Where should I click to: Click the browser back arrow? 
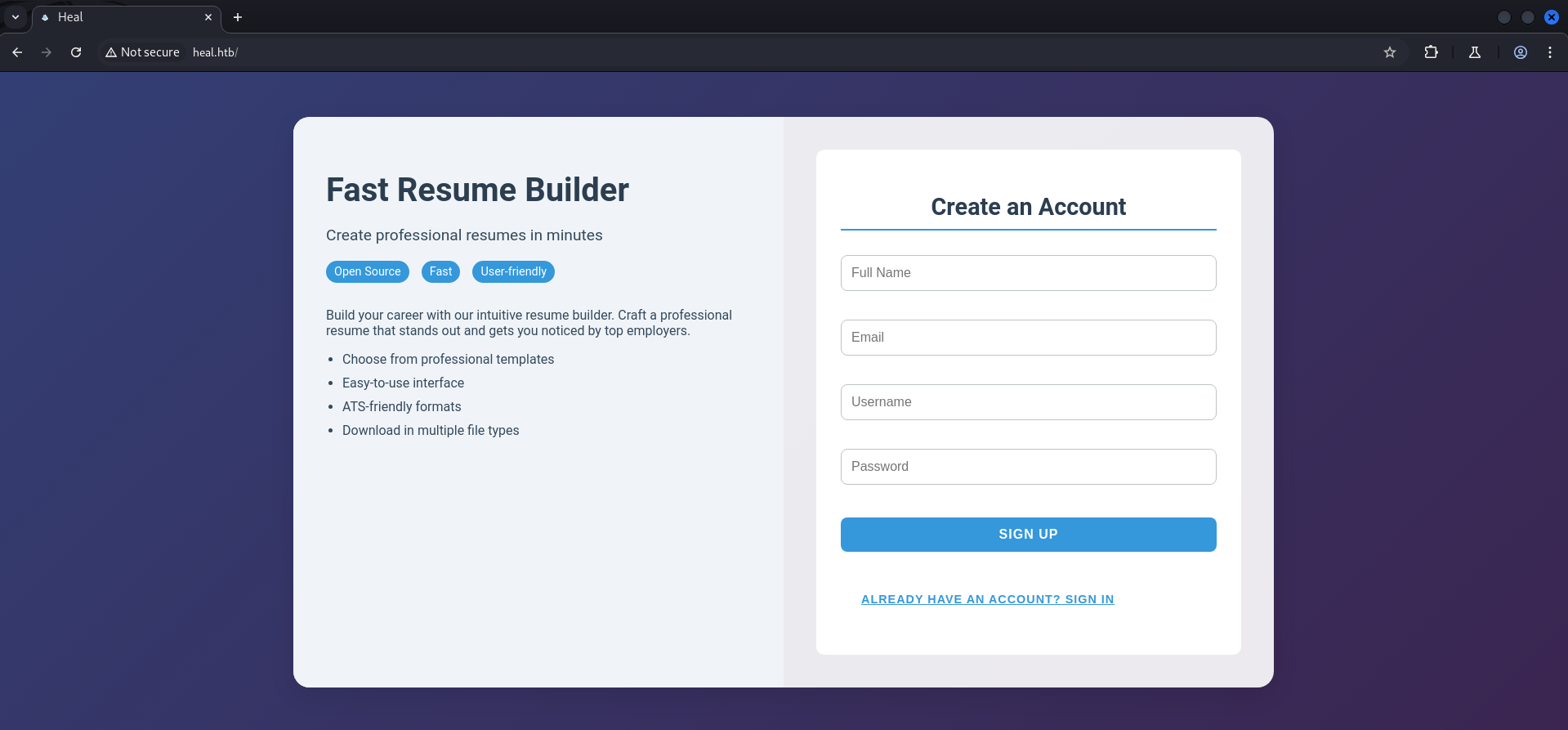pos(17,52)
